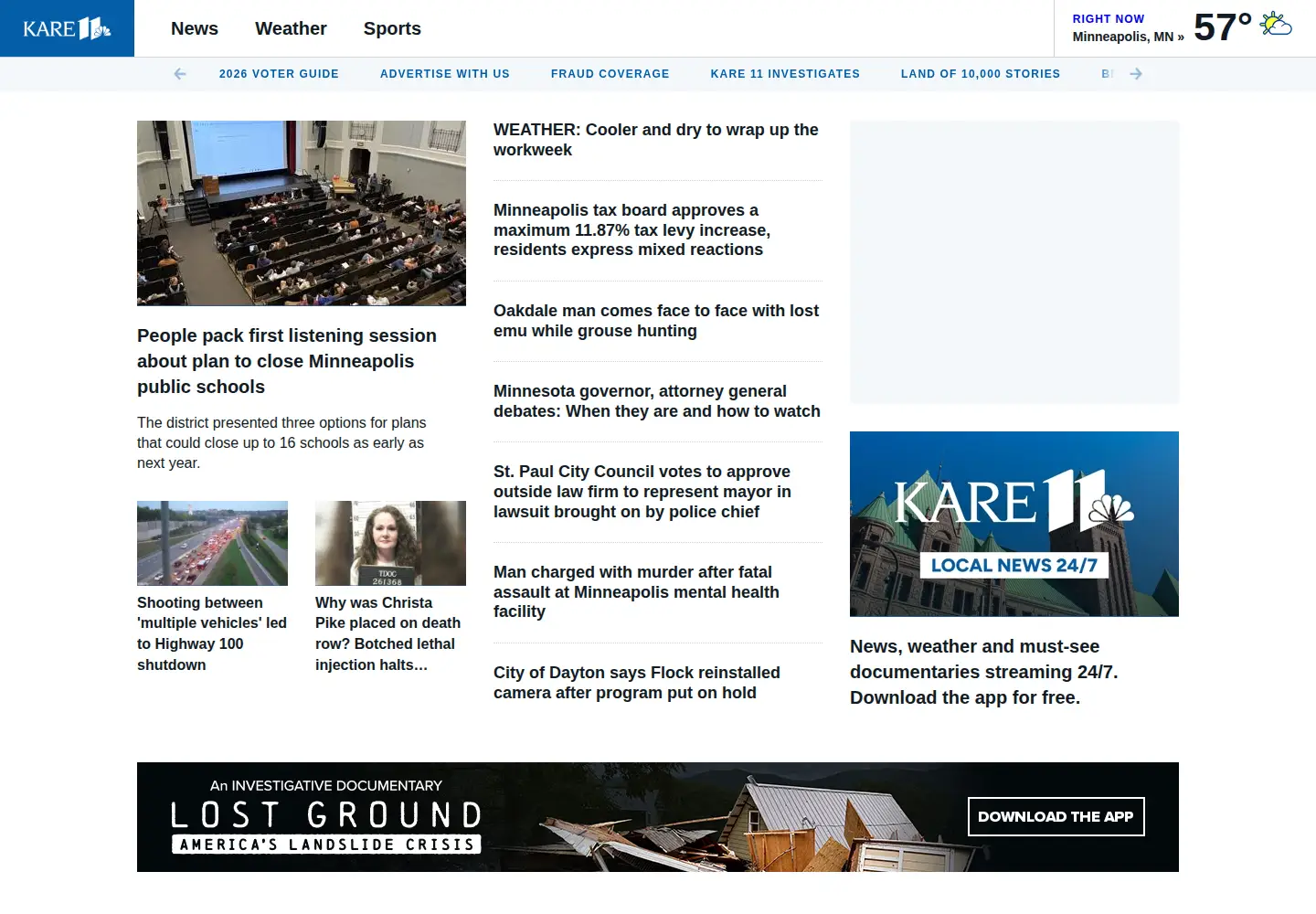1316x914 pixels.
Task: Open governor, attorney general debates story
Action: pos(657,401)
